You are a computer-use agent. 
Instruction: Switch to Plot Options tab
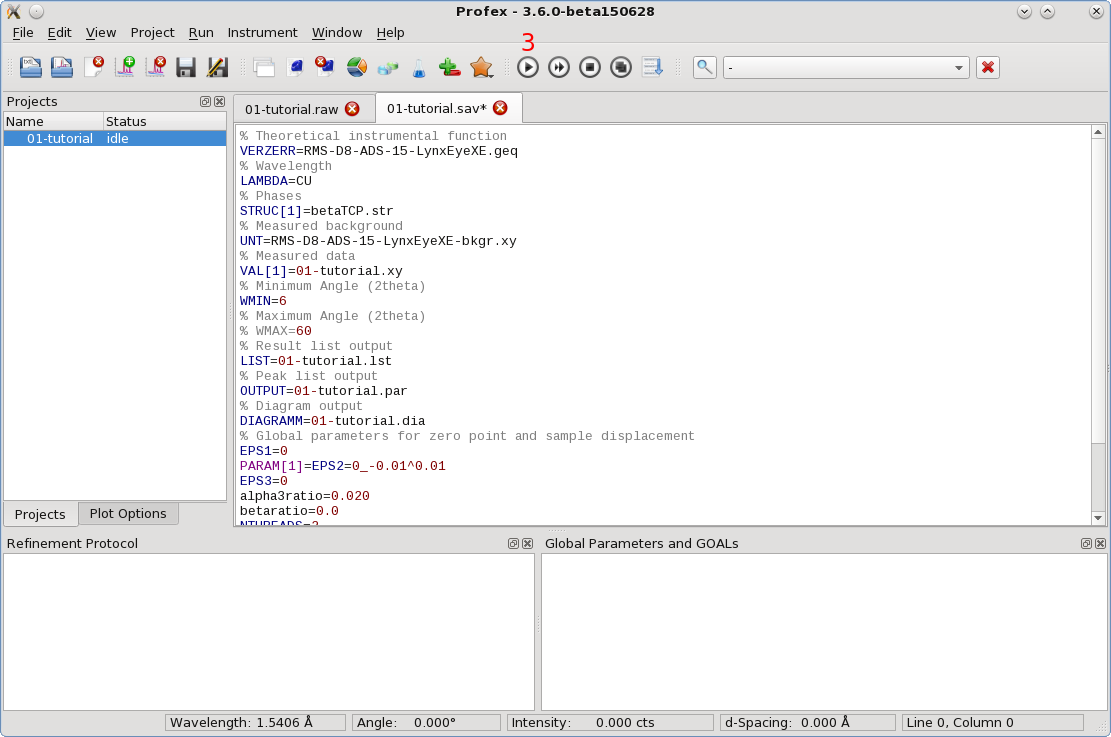pos(128,514)
